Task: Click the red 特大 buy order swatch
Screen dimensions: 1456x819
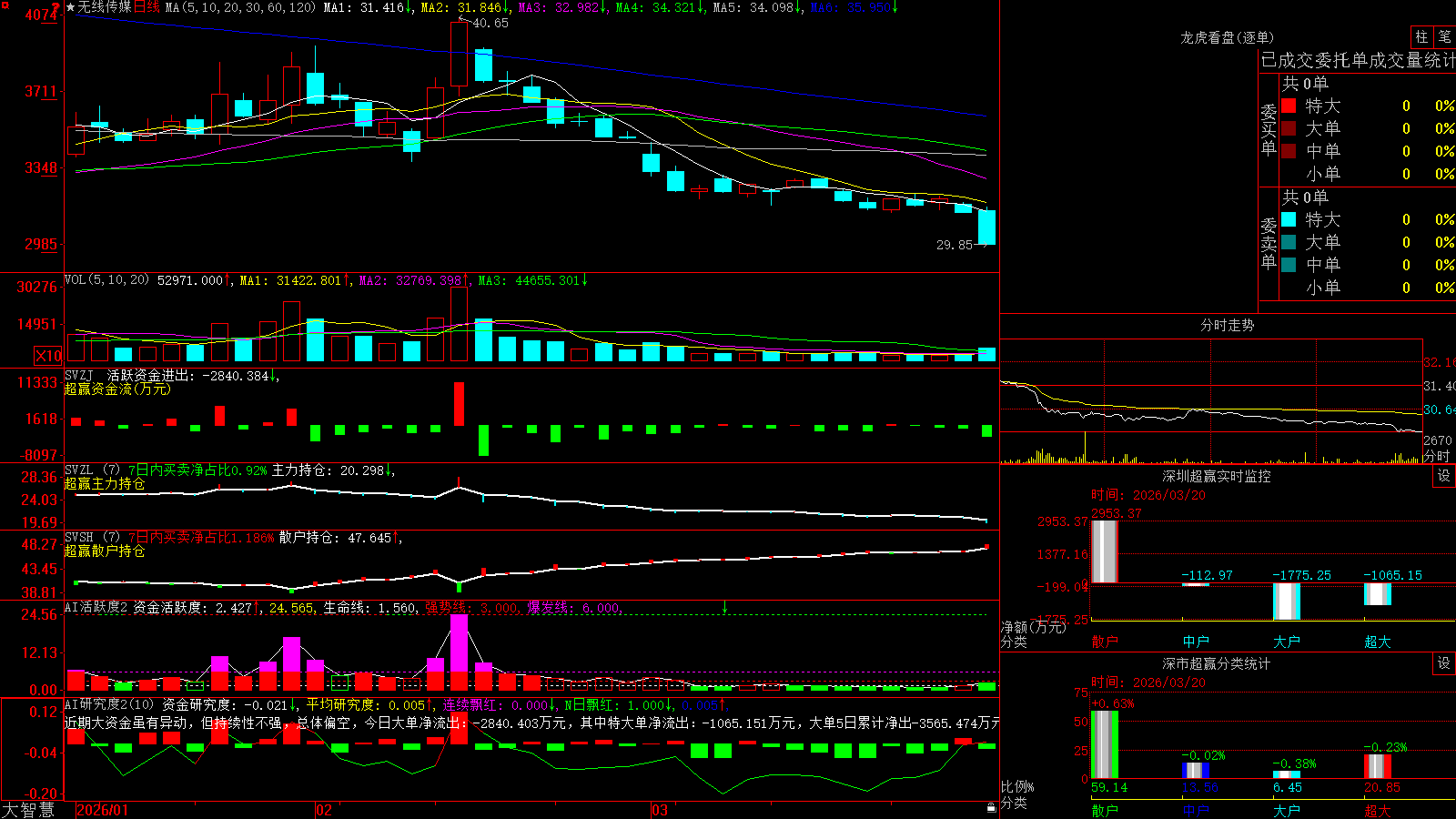Action: pos(1289,106)
